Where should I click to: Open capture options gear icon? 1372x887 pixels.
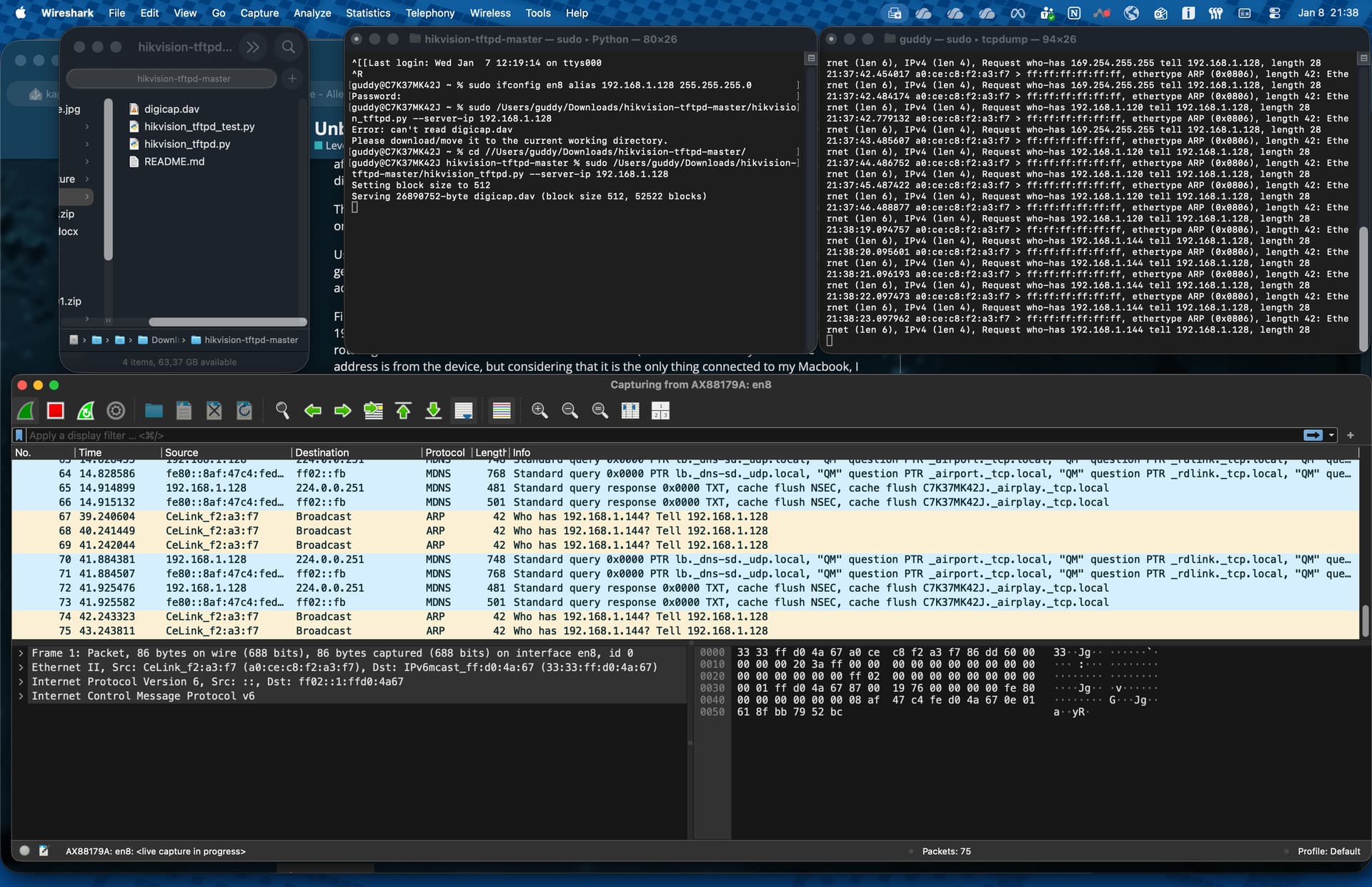[x=116, y=411]
